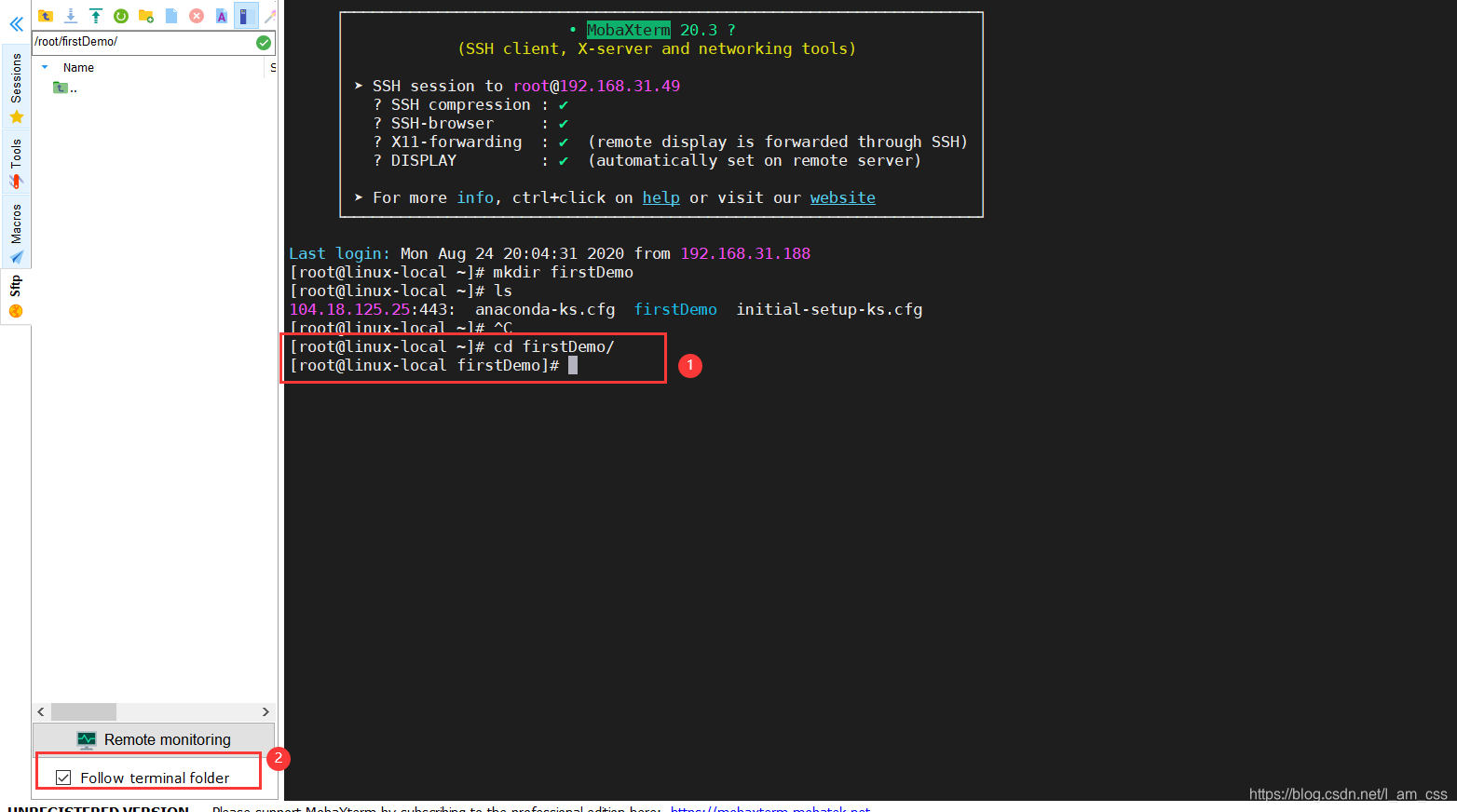Viewport: 1457px width, 812px height.
Task: Open the Macros side tab
Action: click(16, 233)
